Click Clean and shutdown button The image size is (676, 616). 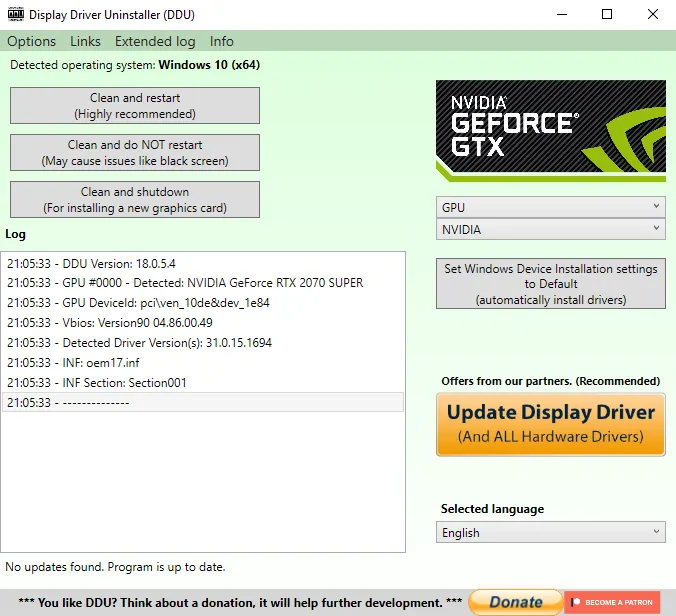(135, 200)
